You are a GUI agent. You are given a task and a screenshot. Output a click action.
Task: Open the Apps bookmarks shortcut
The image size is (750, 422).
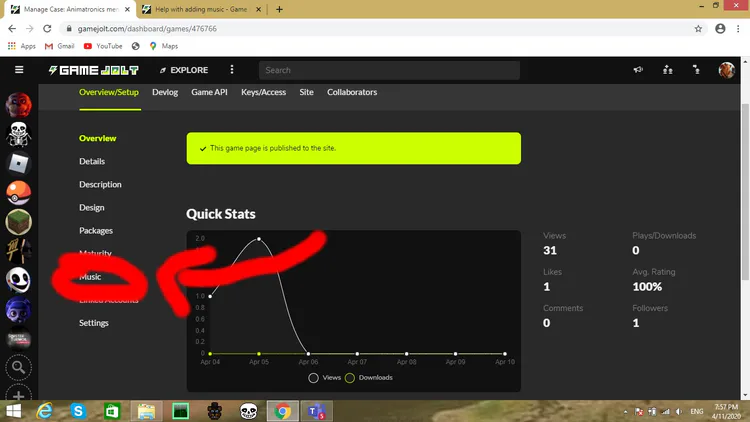pos(22,46)
